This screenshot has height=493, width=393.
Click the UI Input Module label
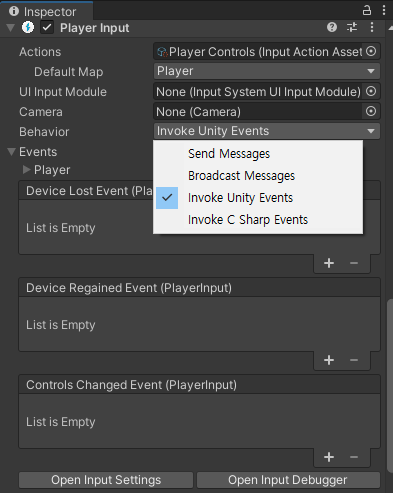63,92
